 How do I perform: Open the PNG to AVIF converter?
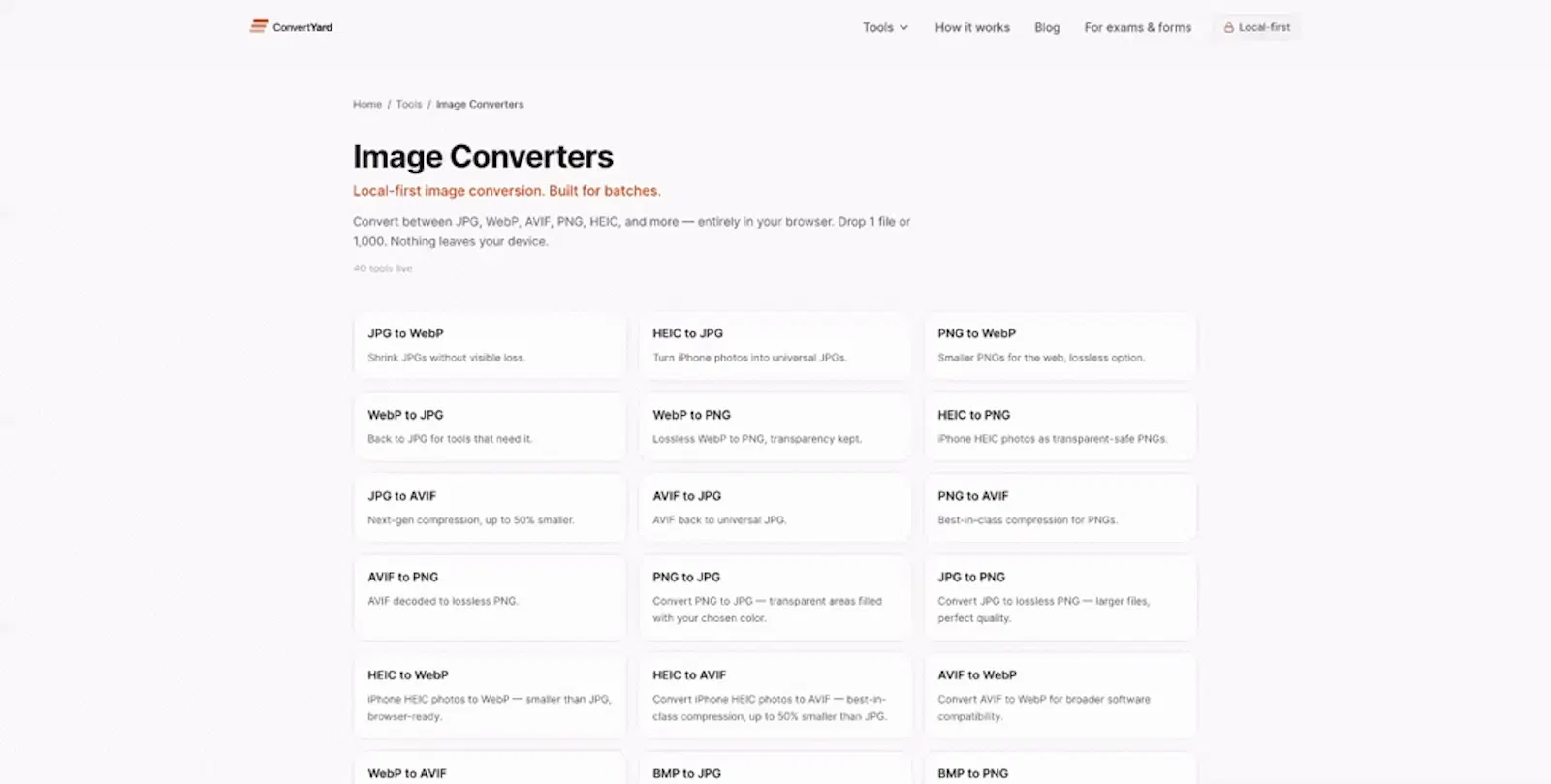(1060, 508)
